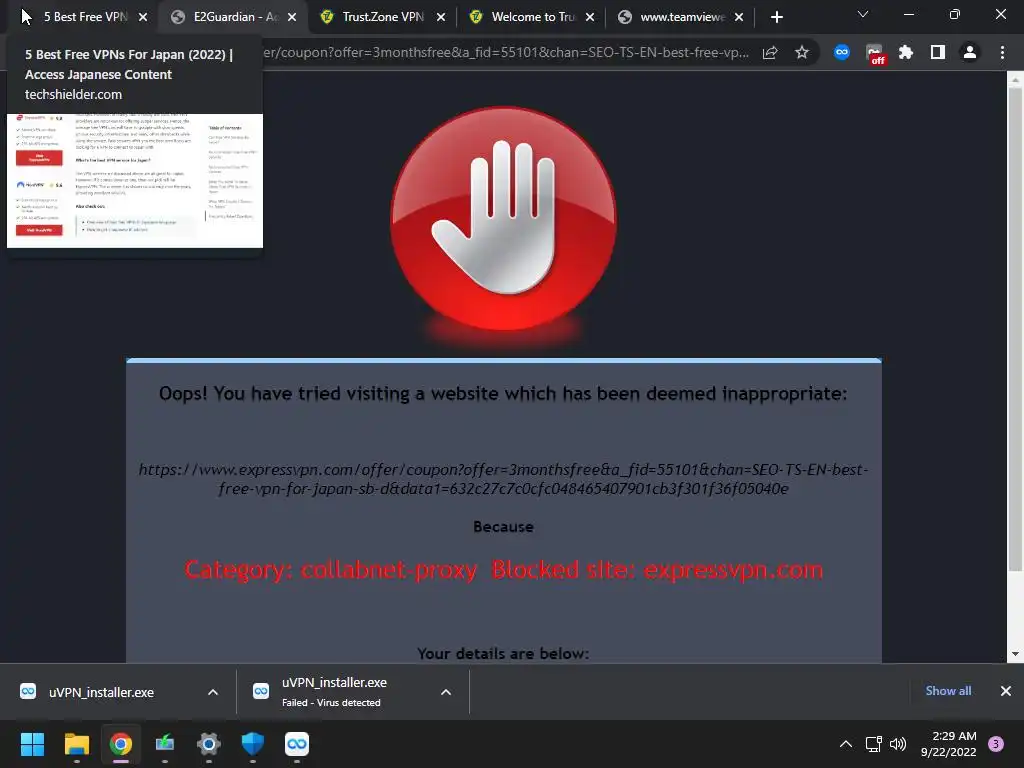The image size is (1024, 768).
Task: Click the scrollbar down arrow
Action: (1015, 654)
